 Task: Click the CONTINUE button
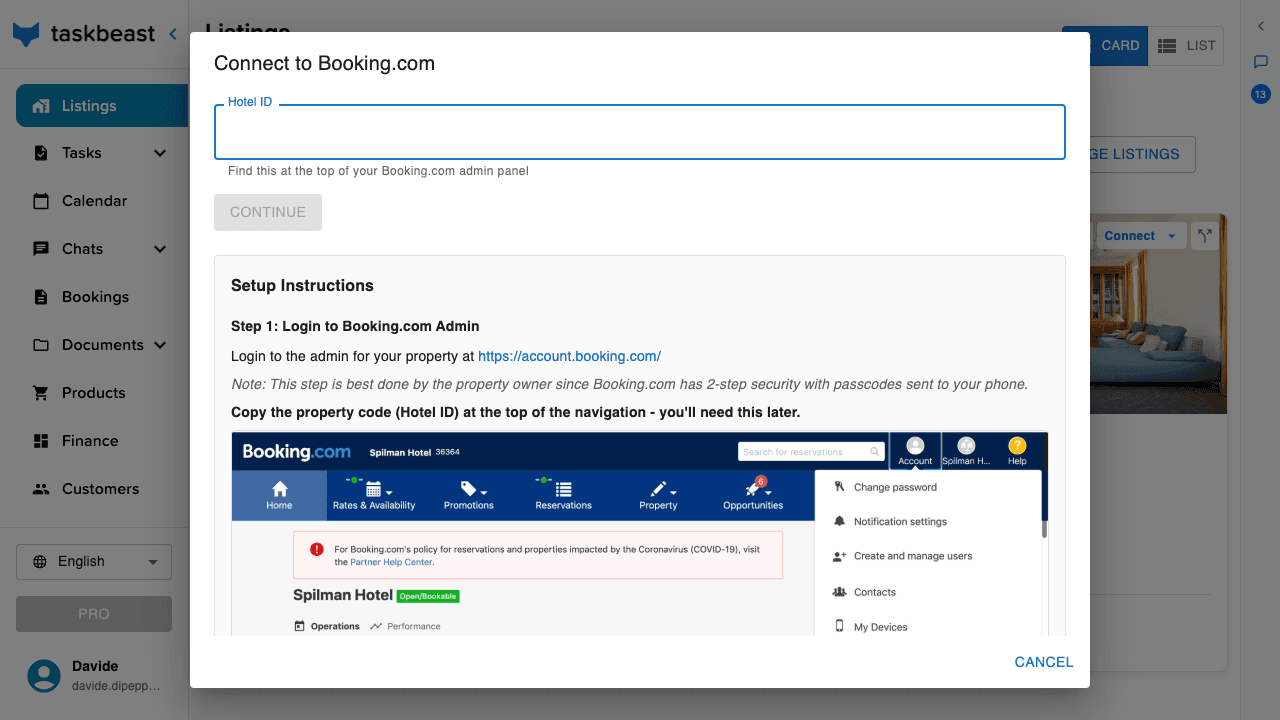268,212
